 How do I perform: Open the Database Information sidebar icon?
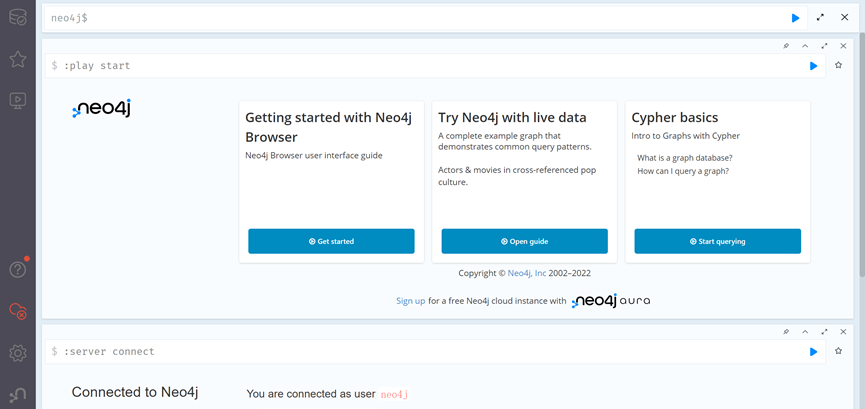tap(18, 18)
